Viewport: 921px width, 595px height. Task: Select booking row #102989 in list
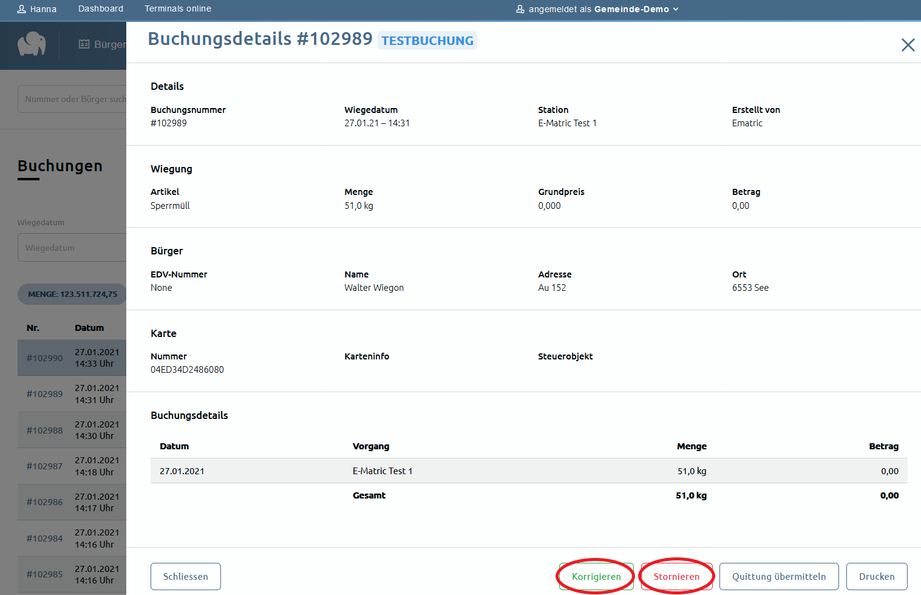pyautogui.click(x=72, y=394)
